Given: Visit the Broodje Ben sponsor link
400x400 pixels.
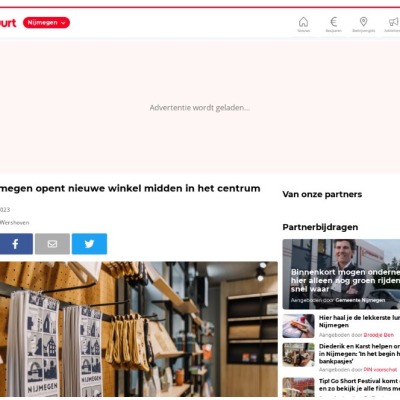Looking at the screenshot, I should pos(379,335).
